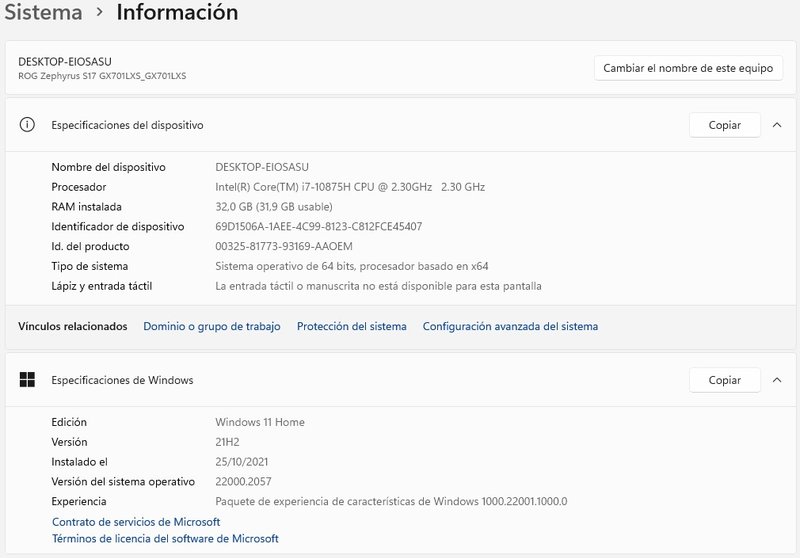
Task: Go back to Sistema in the breadcrumb
Action: pos(43,12)
